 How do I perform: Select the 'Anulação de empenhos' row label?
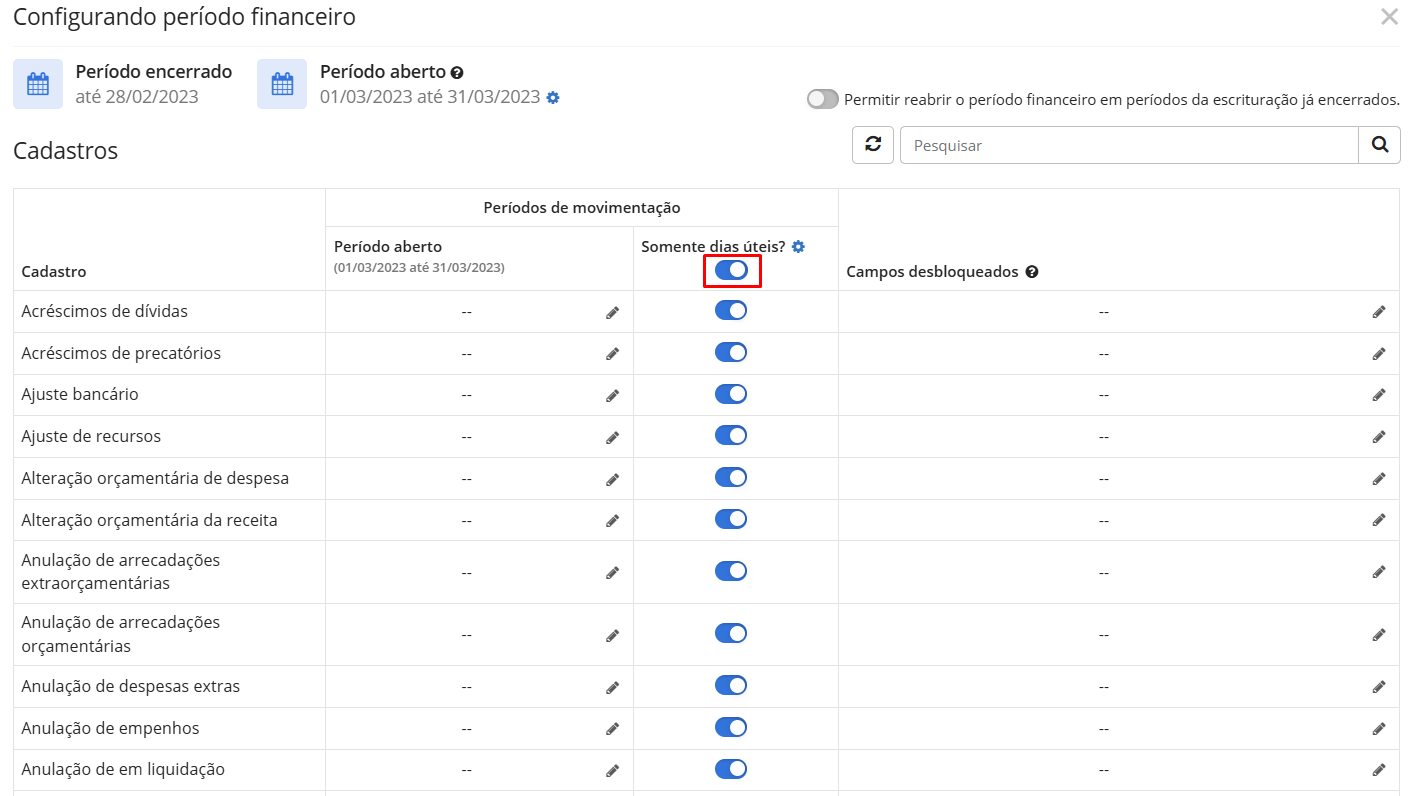click(110, 728)
